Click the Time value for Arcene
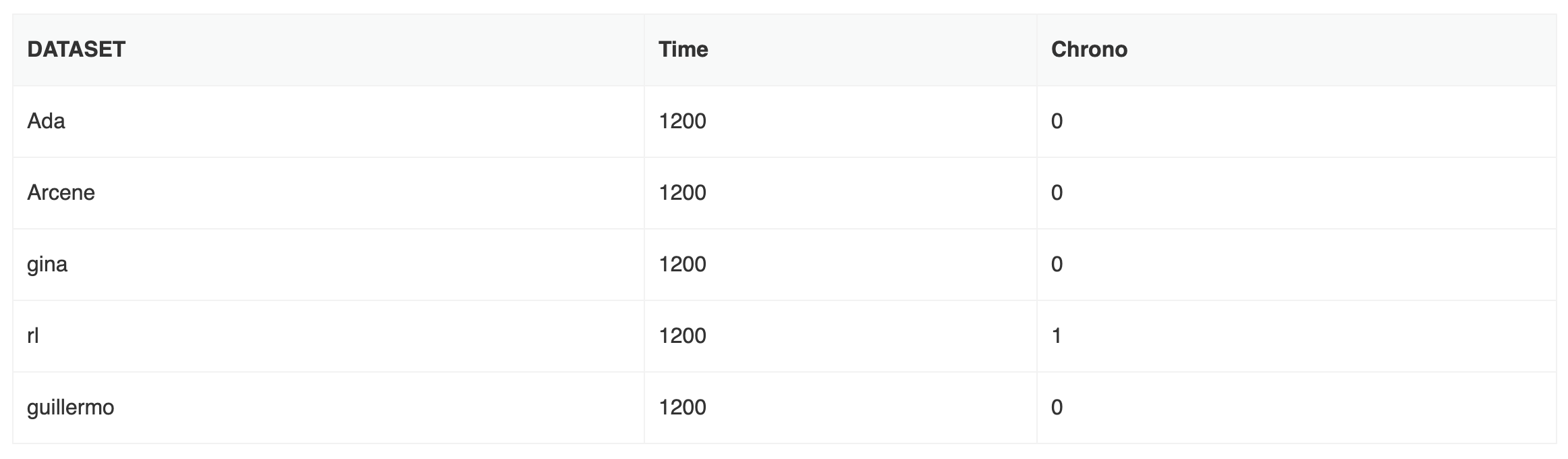This screenshot has width=1568, height=459. (x=683, y=192)
